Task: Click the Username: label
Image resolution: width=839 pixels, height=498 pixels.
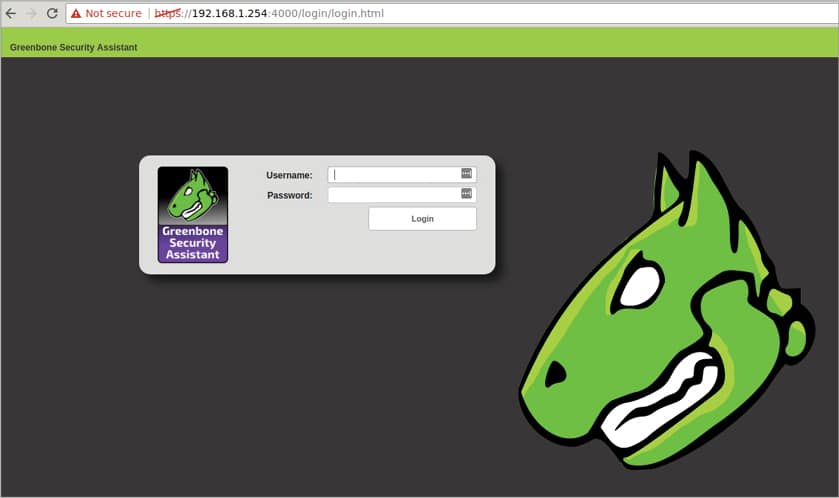Action: point(289,175)
